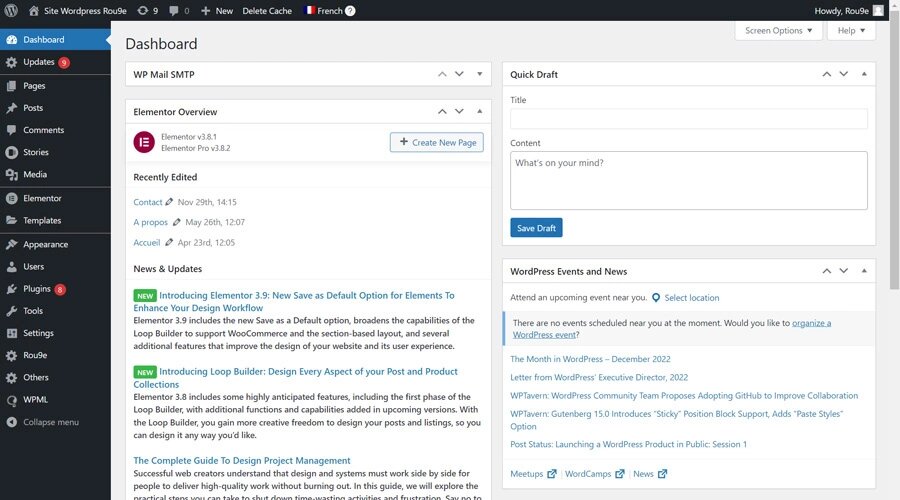Click edit pencil next to A propos
900x500 pixels.
(x=177, y=222)
